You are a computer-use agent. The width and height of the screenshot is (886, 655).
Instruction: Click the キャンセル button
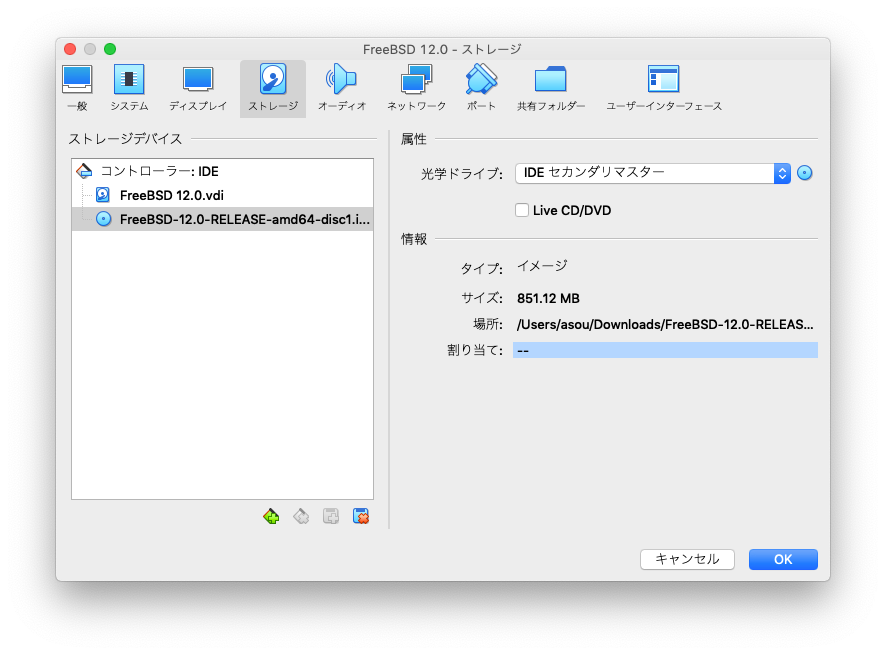[687, 559]
